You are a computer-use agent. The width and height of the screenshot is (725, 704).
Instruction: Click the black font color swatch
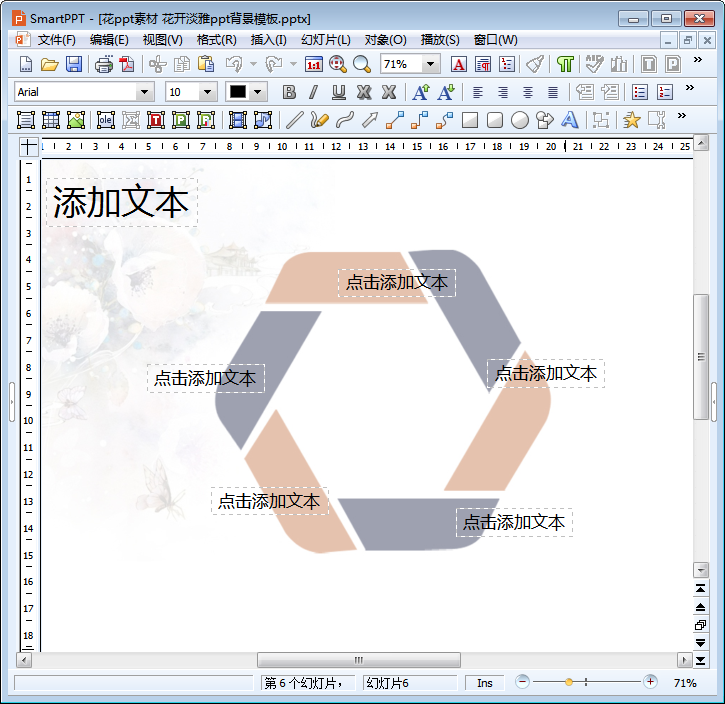point(238,92)
